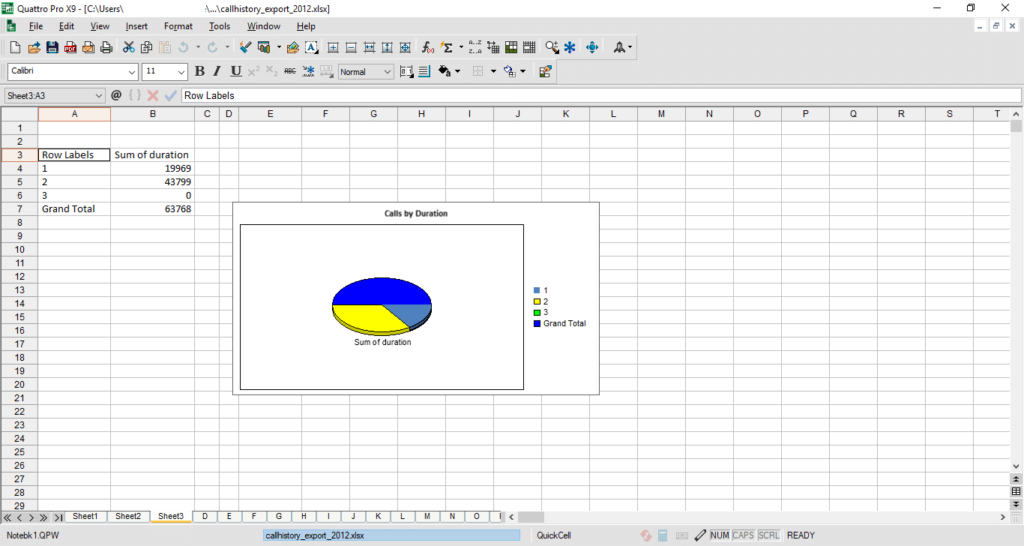Image resolution: width=1024 pixels, height=546 pixels.
Task: Open the Normal style dropdown
Action: (x=387, y=72)
